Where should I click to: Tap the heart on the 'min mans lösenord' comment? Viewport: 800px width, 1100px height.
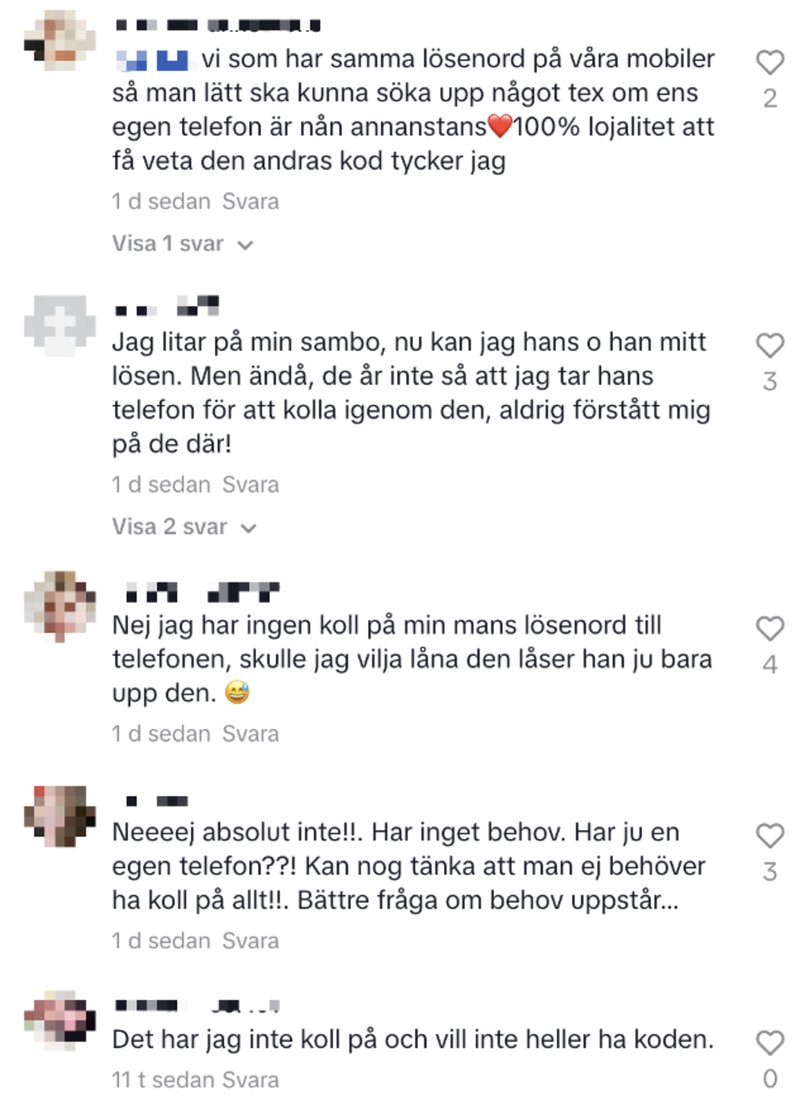(x=769, y=629)
